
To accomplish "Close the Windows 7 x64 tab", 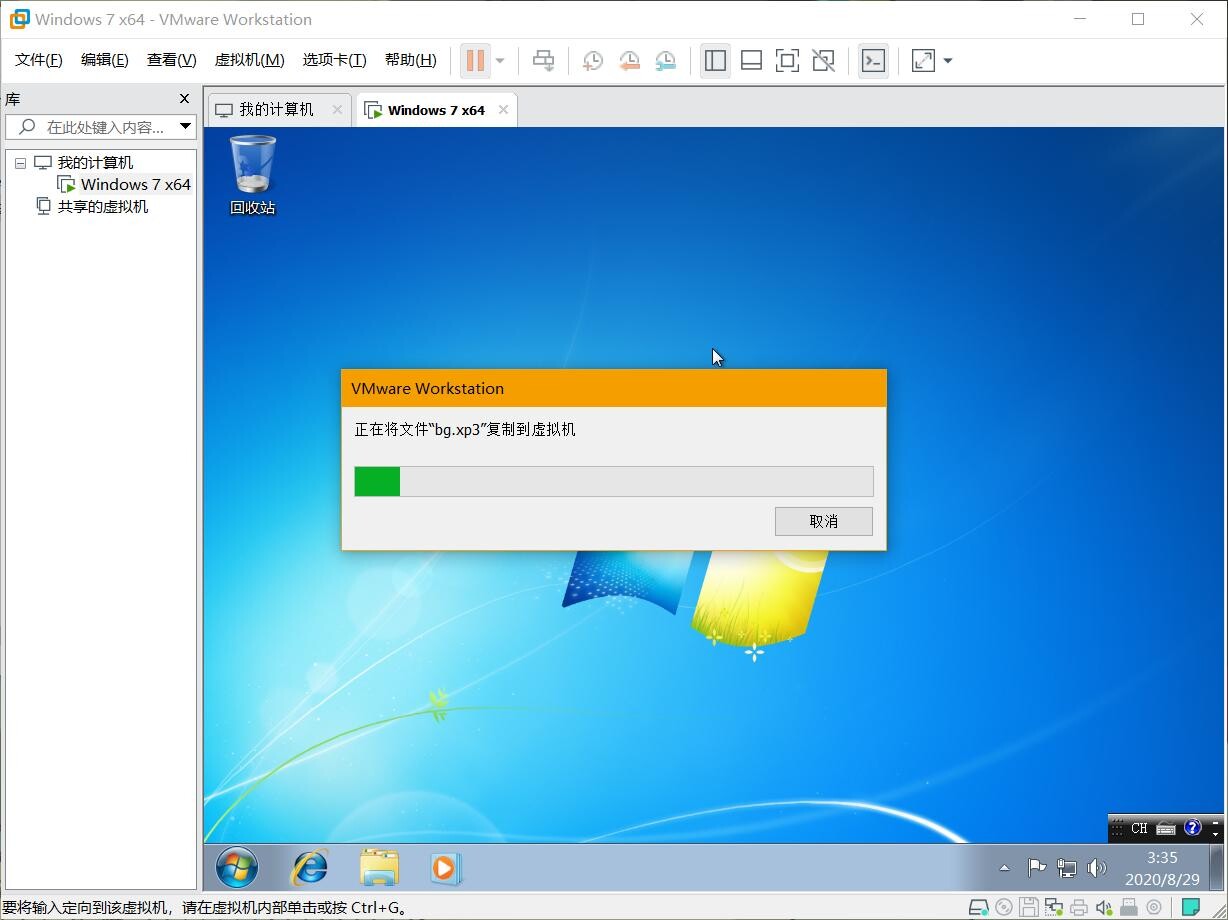I will 503,110.
